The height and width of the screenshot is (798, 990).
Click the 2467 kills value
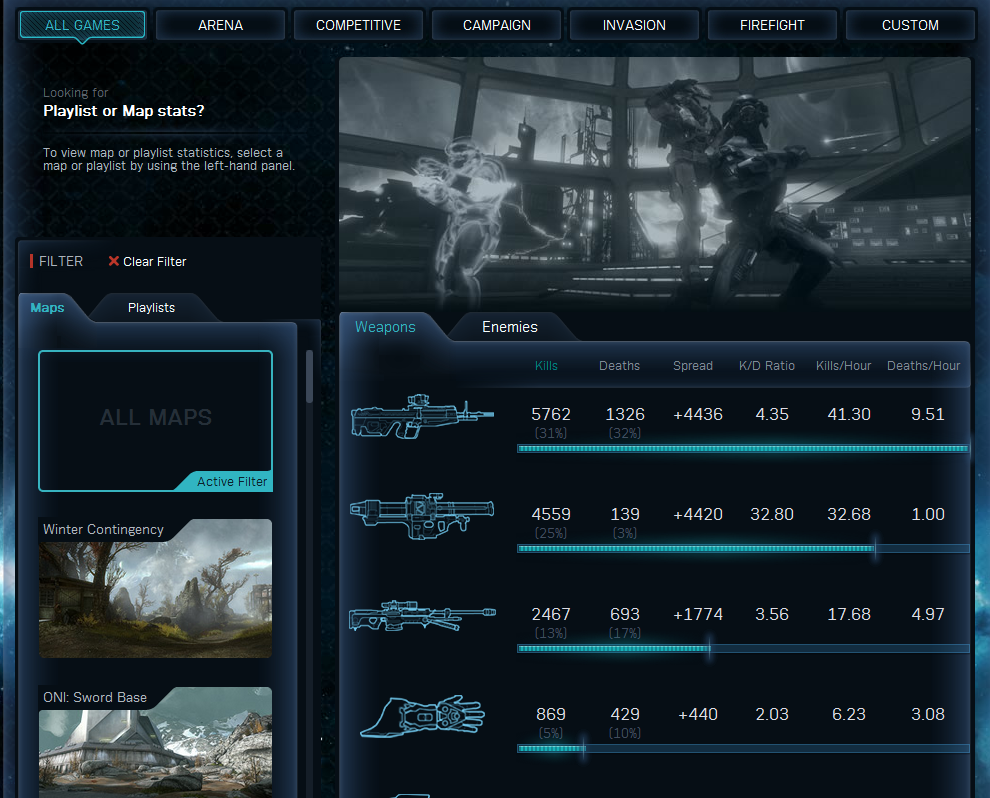551,614
